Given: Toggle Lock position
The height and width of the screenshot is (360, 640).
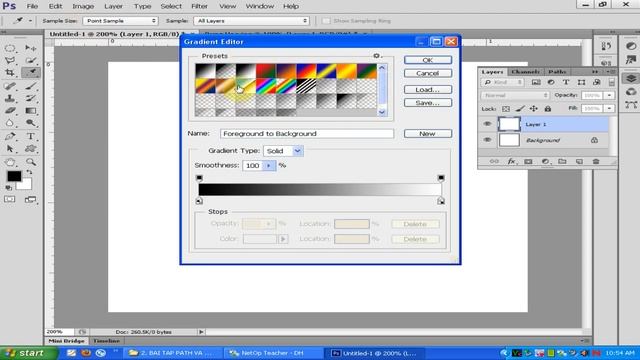Looking at the screenshot, I should tap(533, 109).
